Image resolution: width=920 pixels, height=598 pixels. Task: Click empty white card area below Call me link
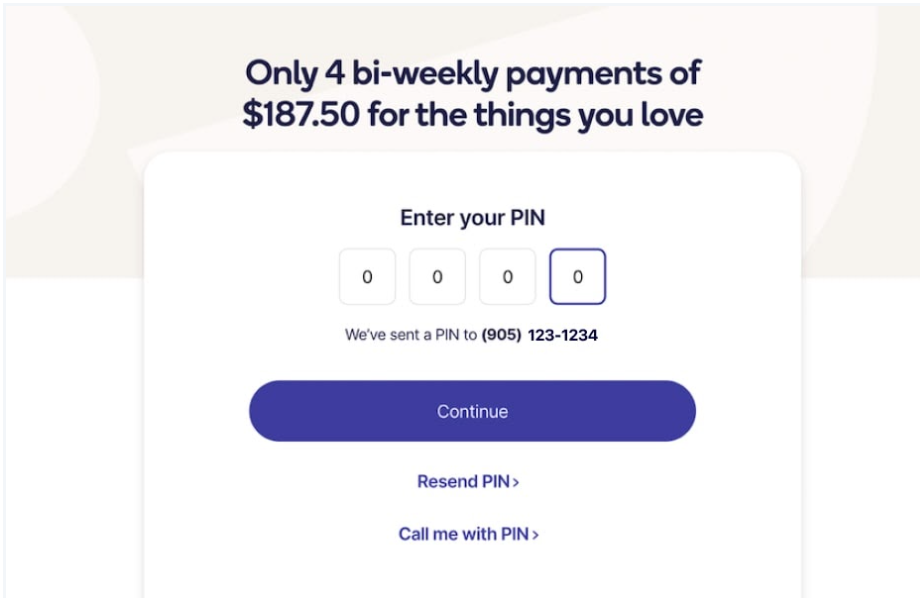click(x=472, y=572)
